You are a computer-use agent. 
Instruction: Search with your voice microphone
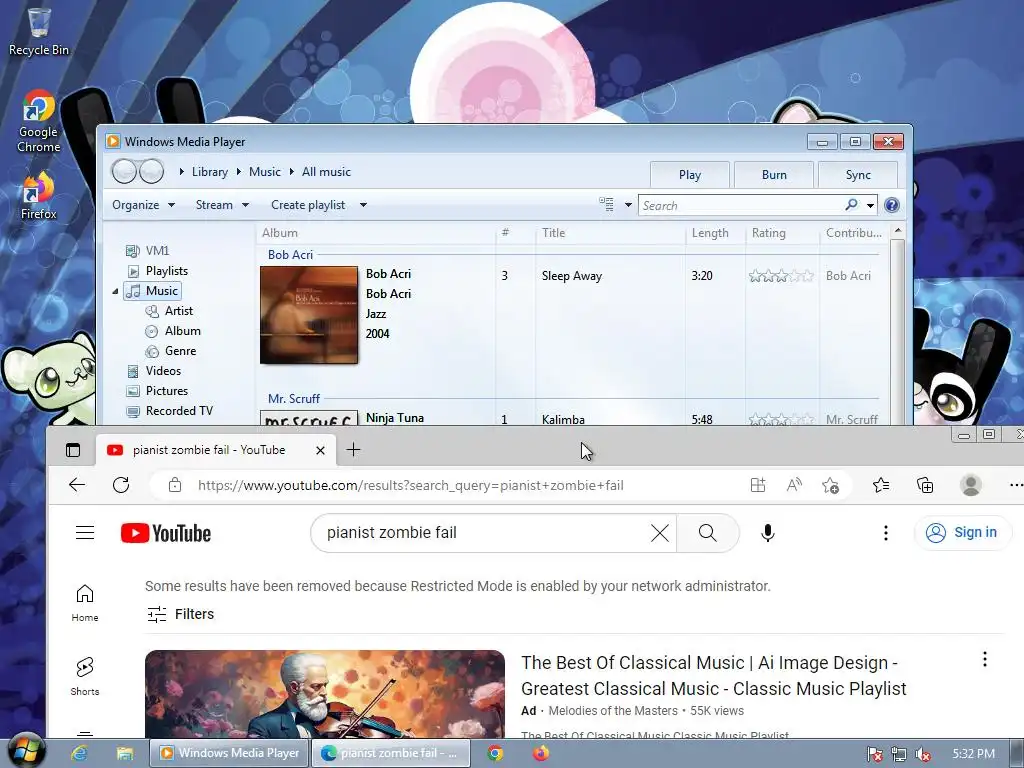coord(768,533)
